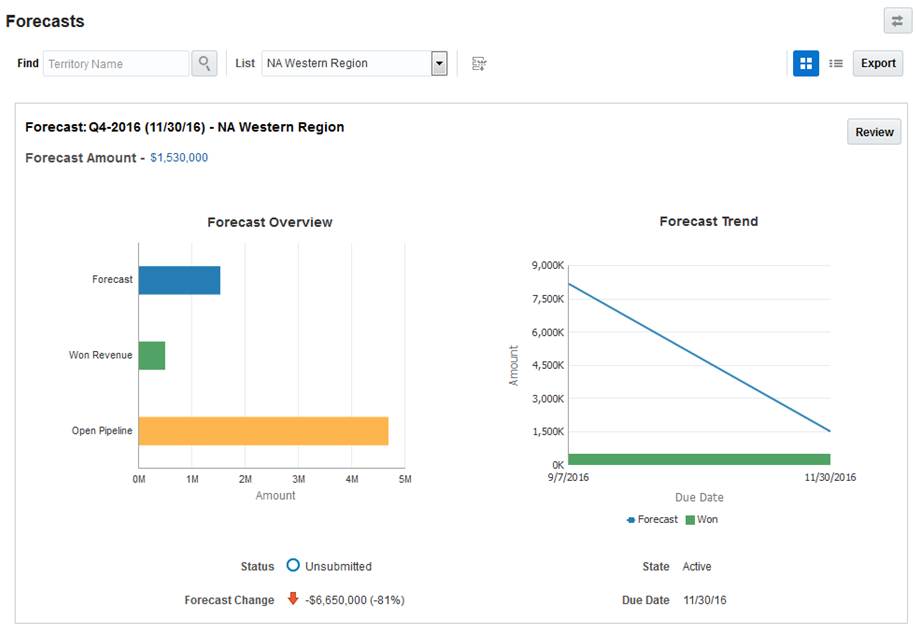Screen dimensions: 917x630
Task: Switch to list view
Action: point(836,64)
